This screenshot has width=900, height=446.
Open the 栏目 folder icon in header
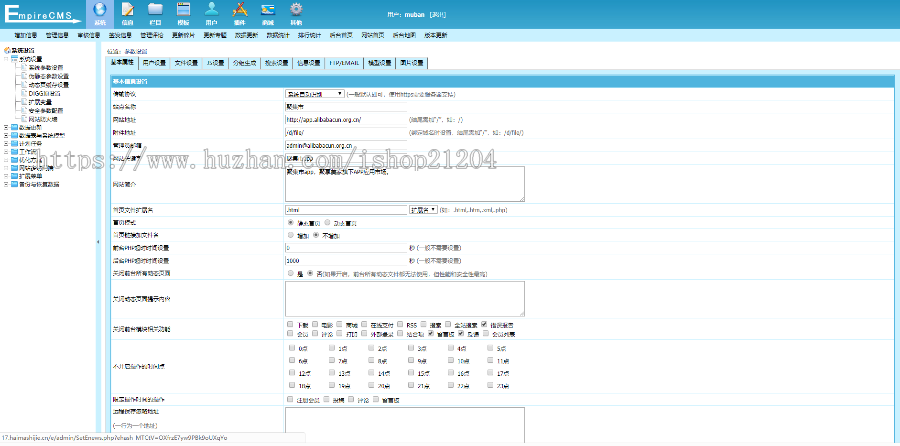tap(155, 12)
